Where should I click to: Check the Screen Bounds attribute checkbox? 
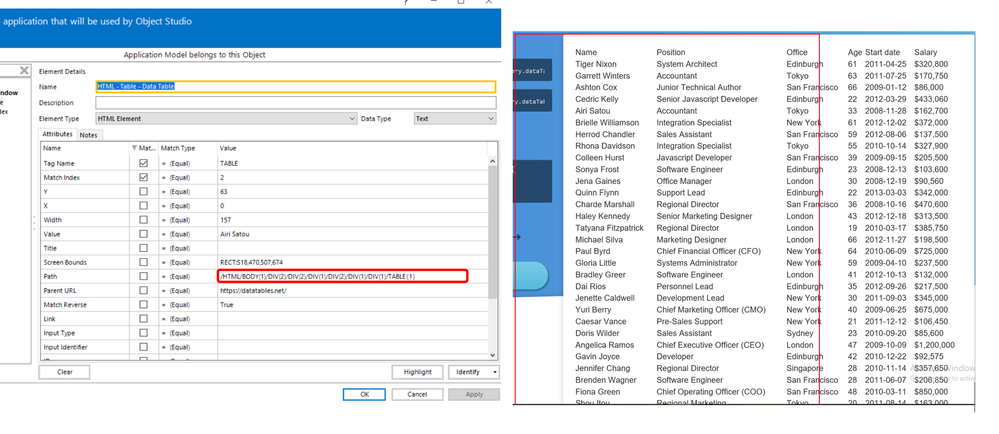pyautogui.click(x=143, y=262)
